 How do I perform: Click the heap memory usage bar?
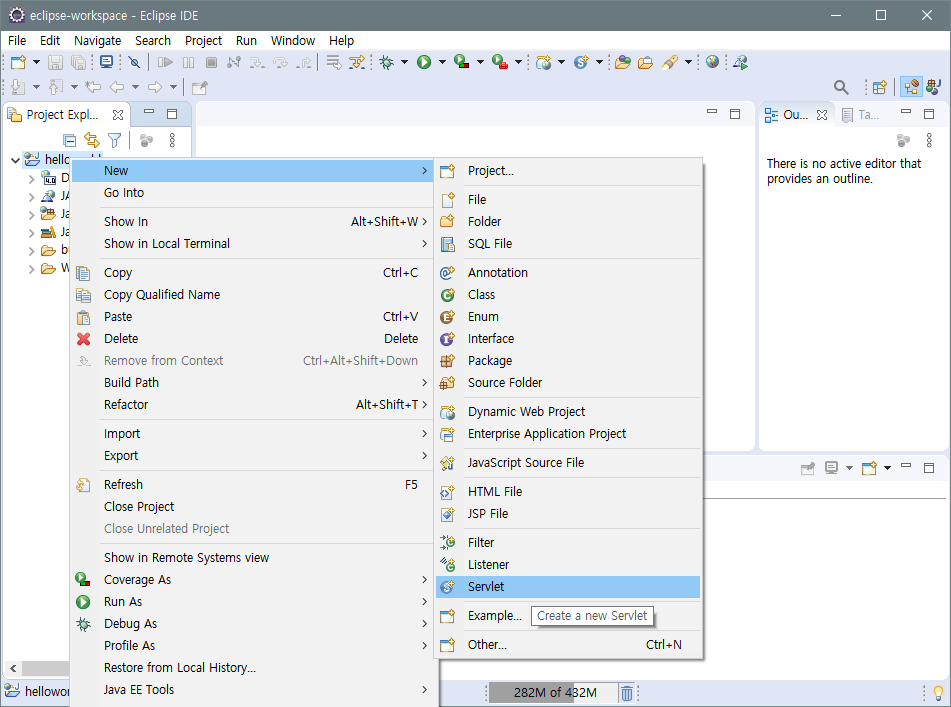point(554,692)
